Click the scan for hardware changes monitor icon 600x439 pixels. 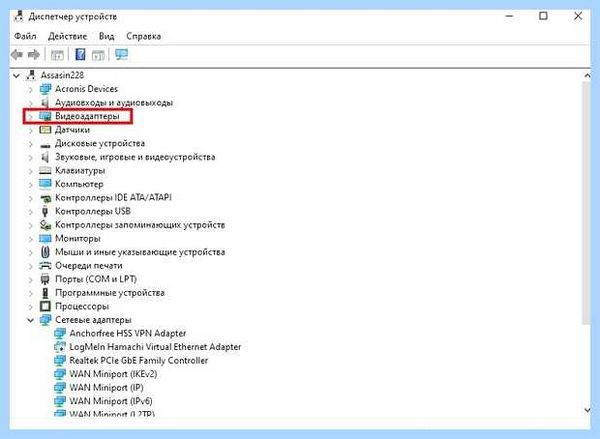coord(121,54)
